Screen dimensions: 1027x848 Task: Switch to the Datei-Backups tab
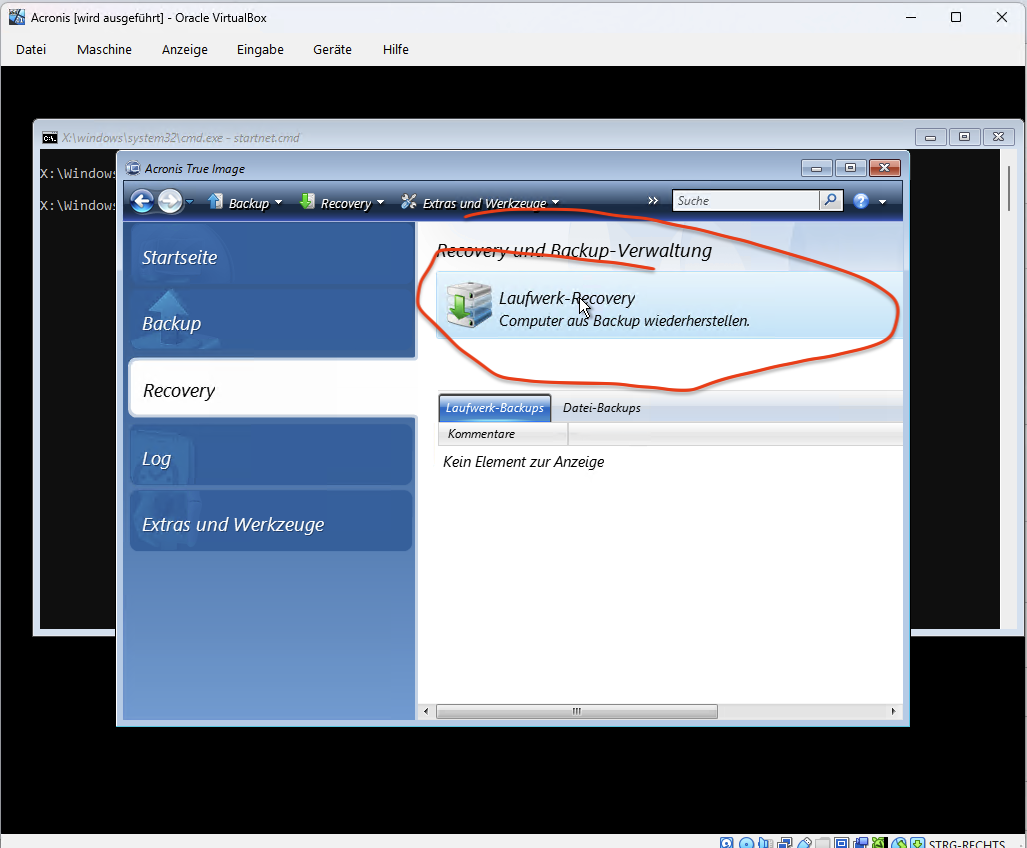(601, 407)
